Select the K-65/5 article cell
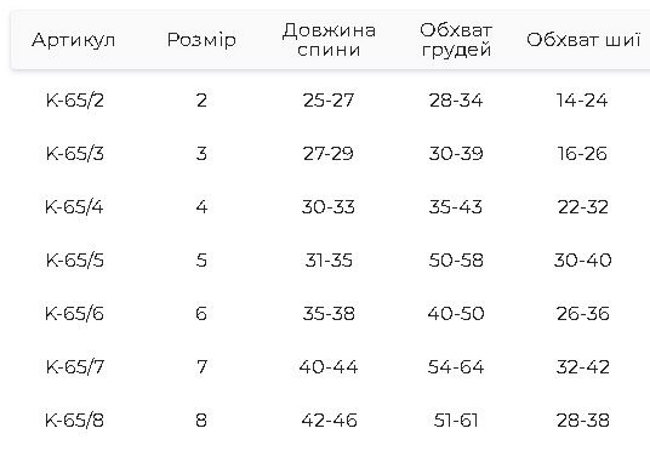 tap(74, 260)
